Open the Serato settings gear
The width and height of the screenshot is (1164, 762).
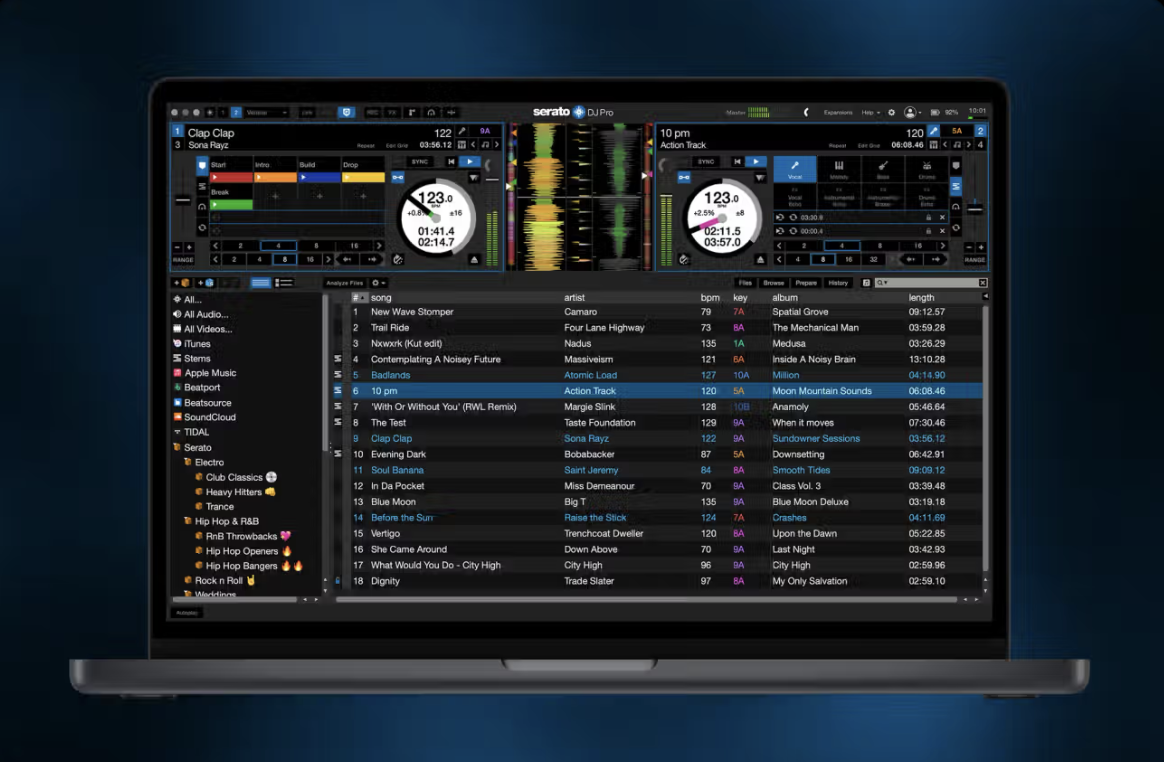(892, 113)
